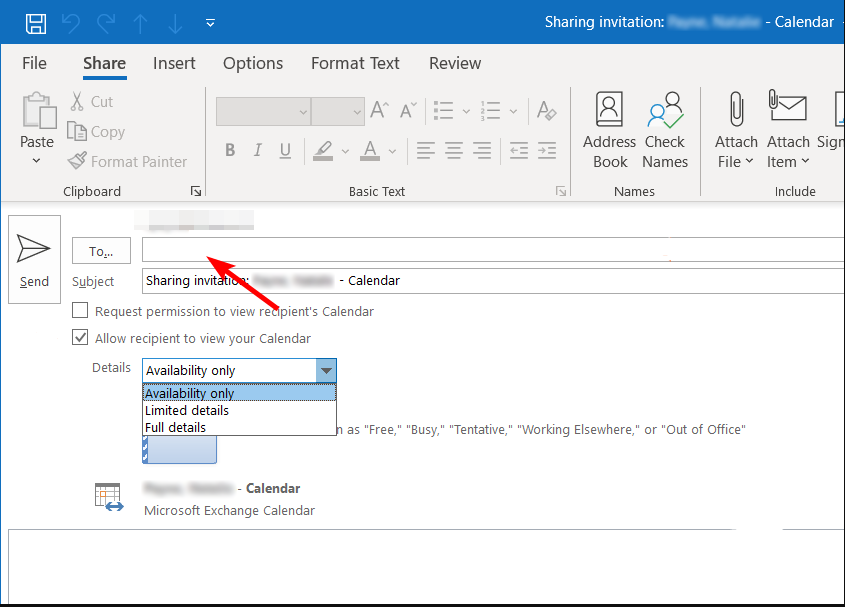
Task: Open the font size combo box
Action: pos(338,112)
